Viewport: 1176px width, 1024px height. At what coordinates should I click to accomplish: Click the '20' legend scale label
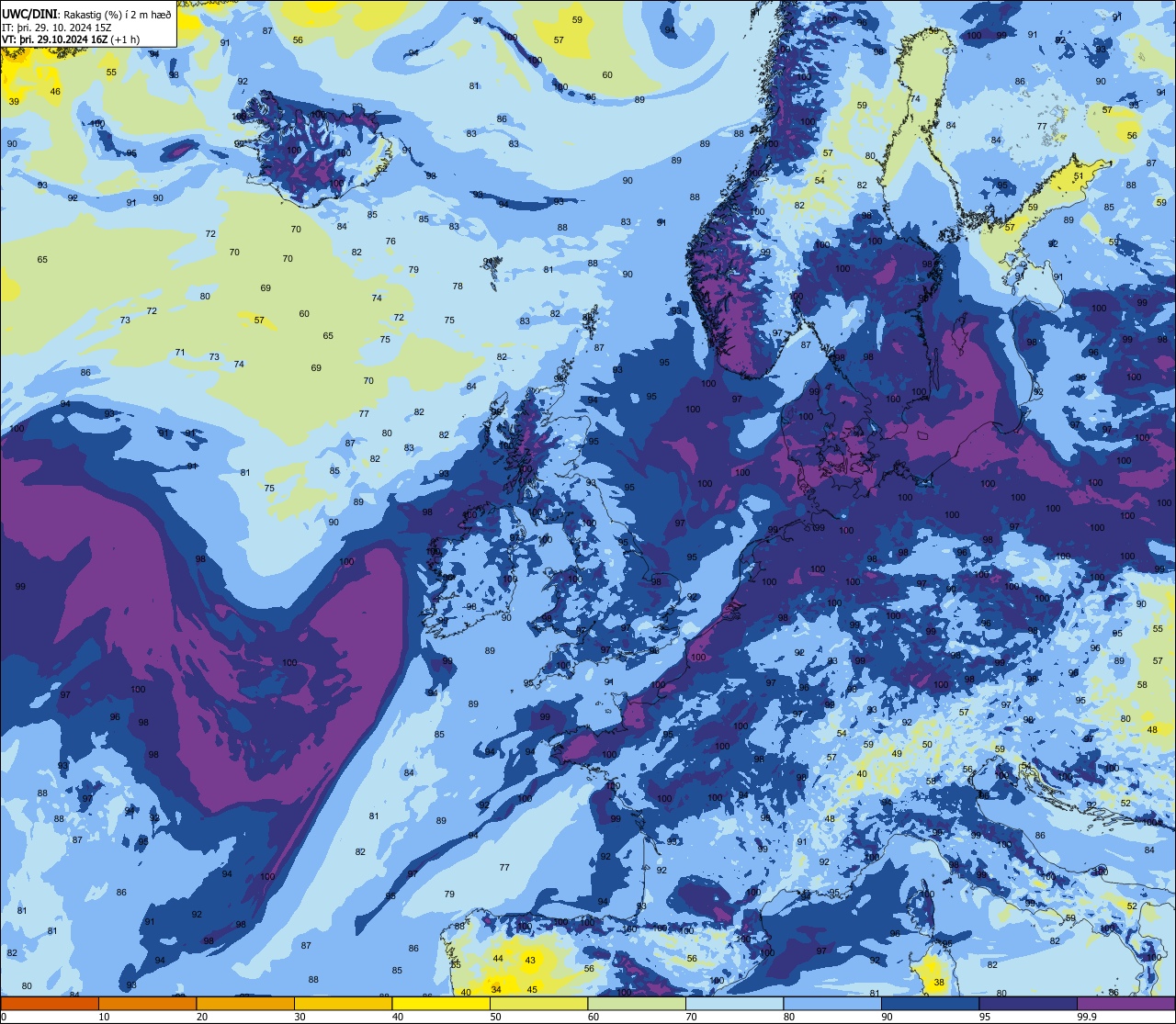202,1016
